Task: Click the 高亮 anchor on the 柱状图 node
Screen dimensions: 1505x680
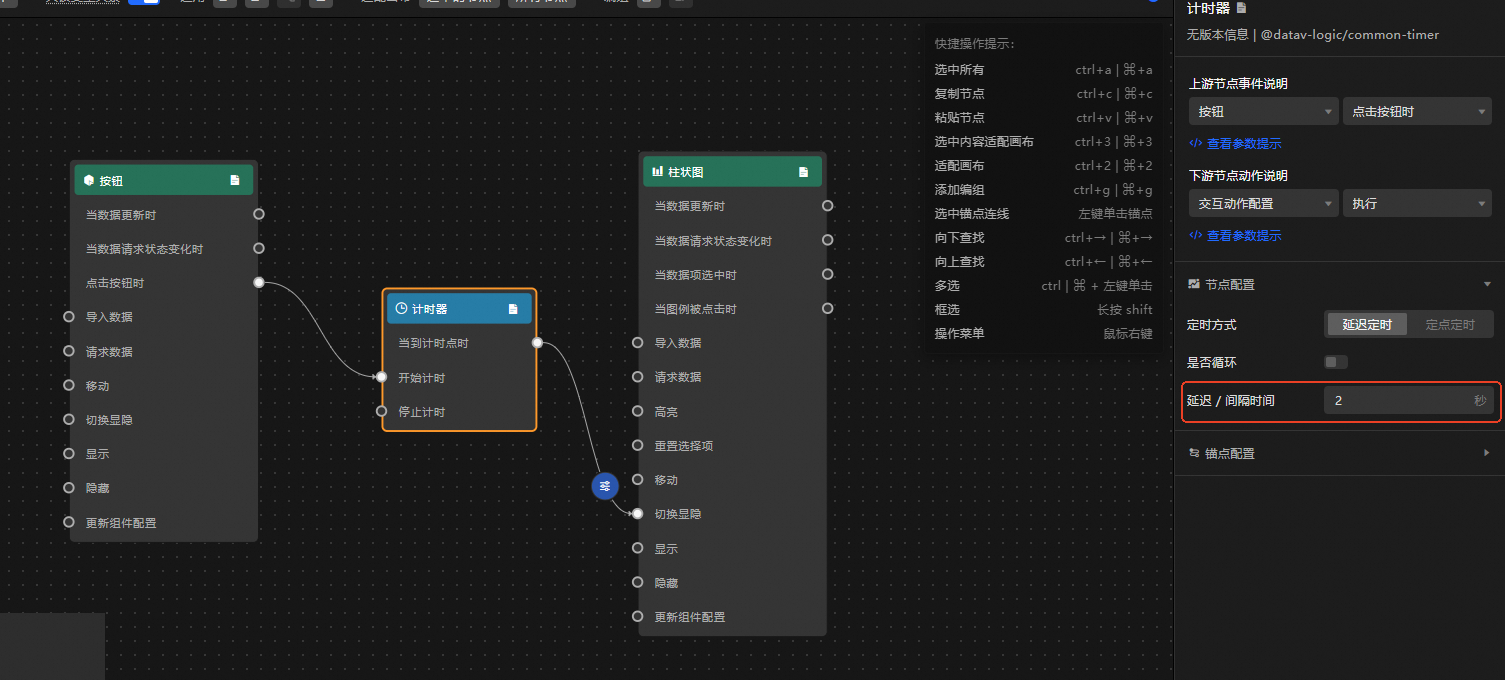Action: (638, 411)
